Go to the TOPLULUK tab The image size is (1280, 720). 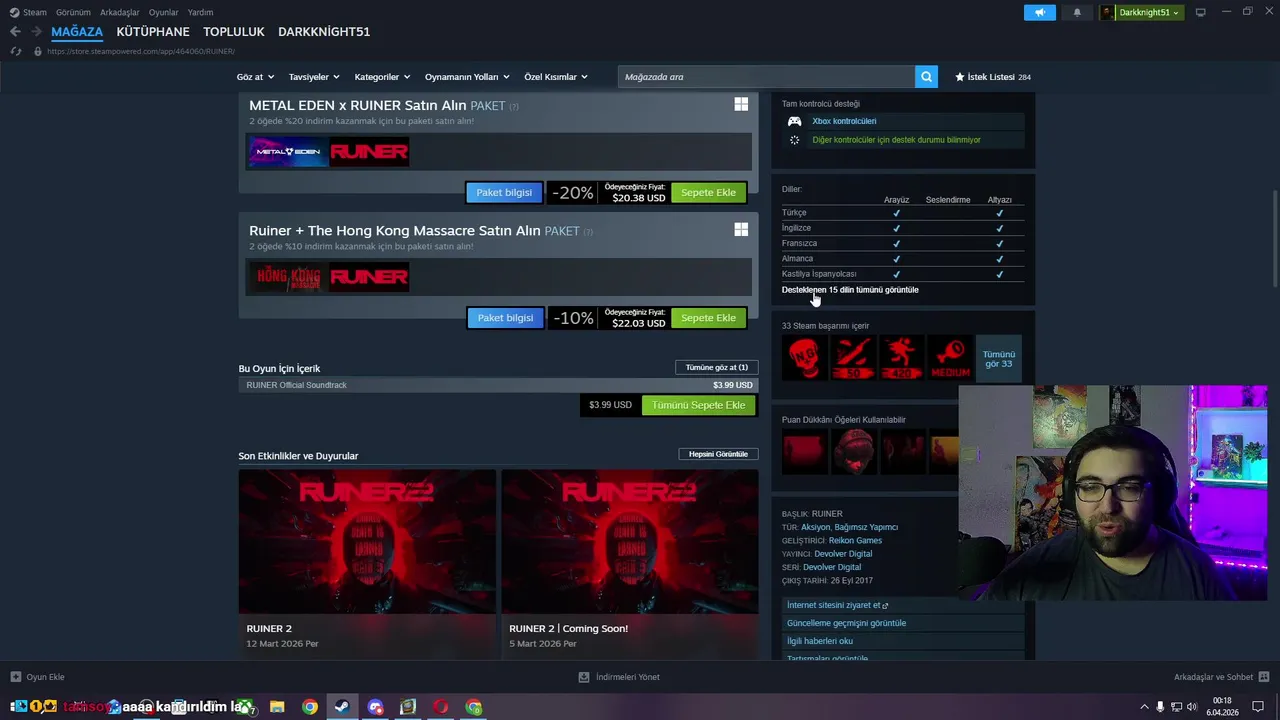234,32
